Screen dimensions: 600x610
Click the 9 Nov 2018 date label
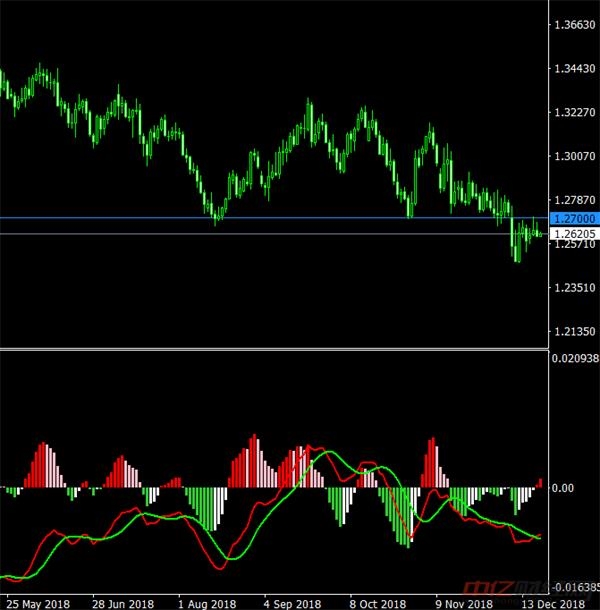[x=464, y=604]
